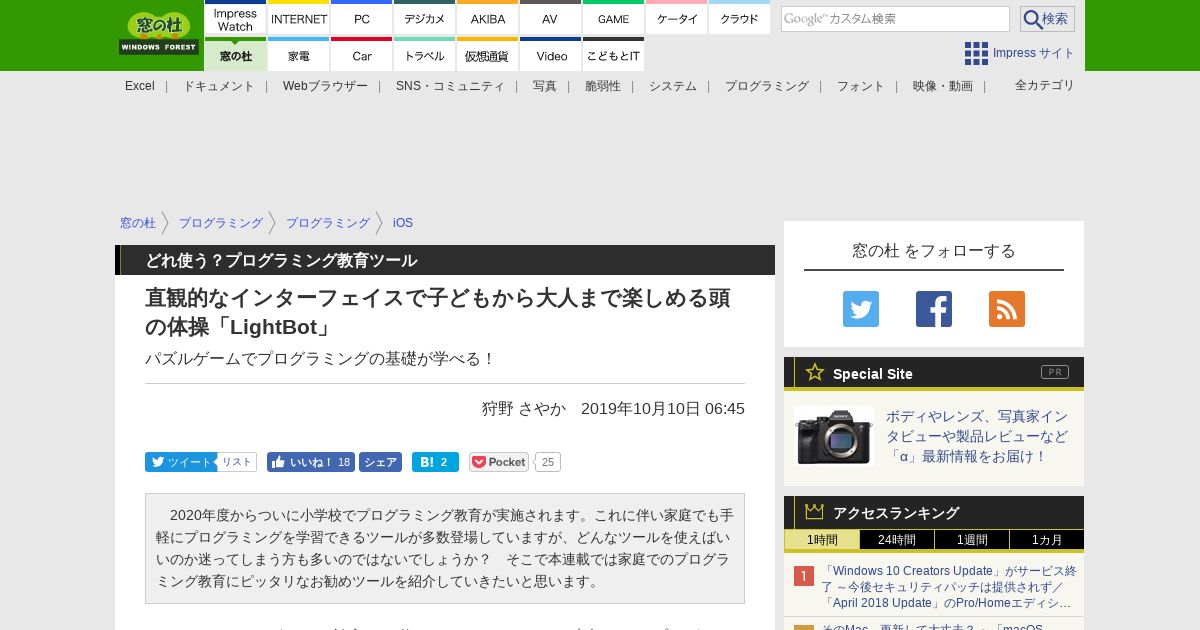
Task: Open the Facebook follow icon
Action: [x=934, y=309]
